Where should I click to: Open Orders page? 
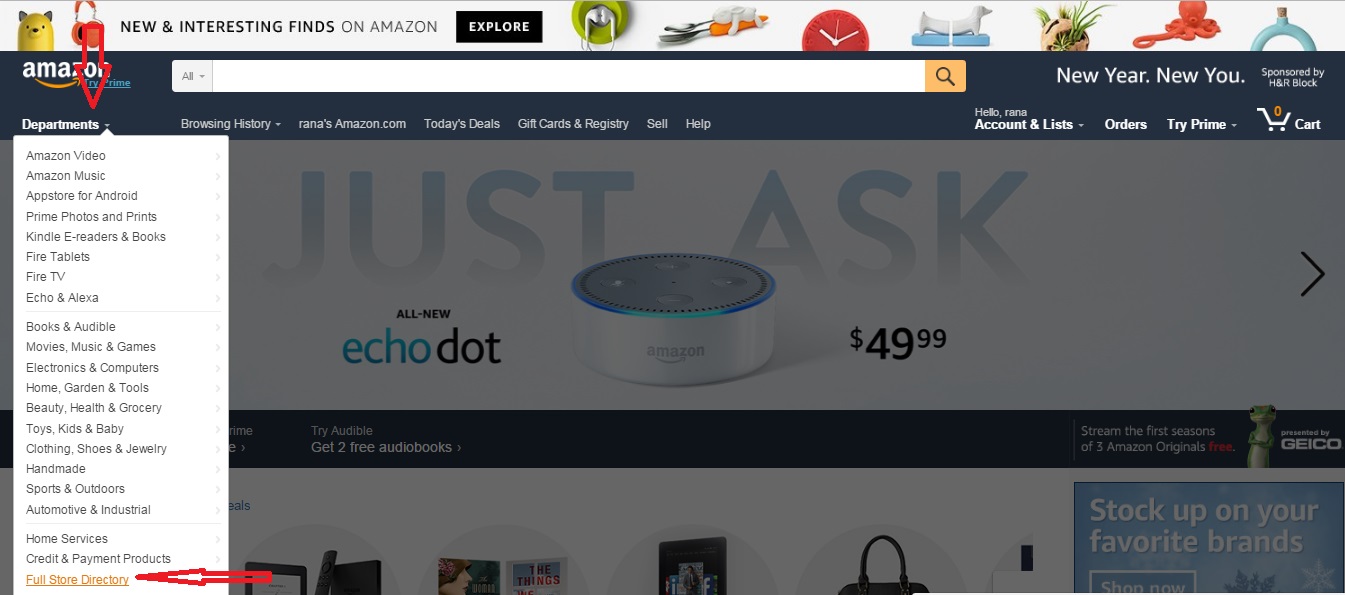click(1126, 124)
